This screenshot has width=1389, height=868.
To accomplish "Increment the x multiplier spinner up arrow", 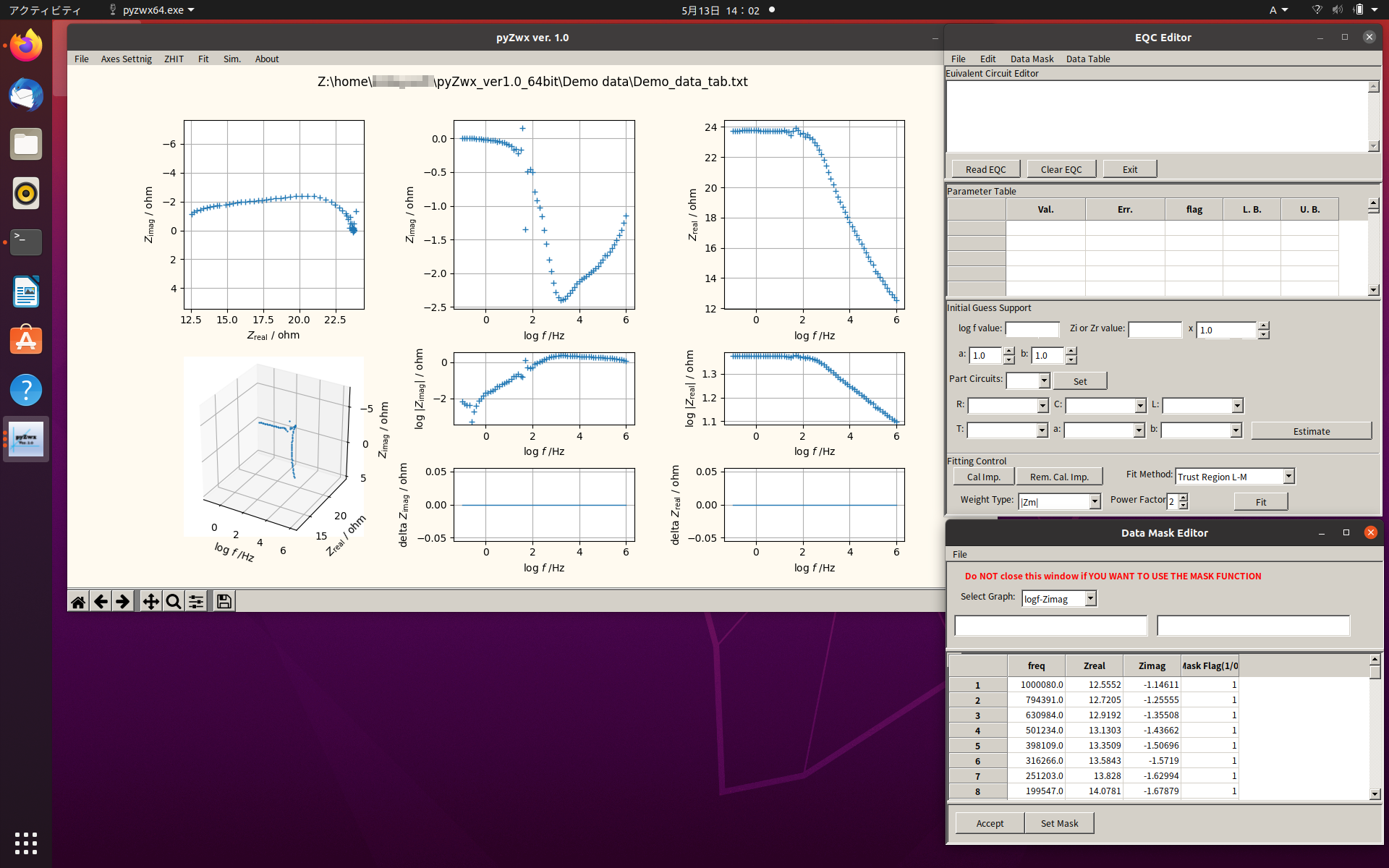I will click(x=1263, y=325).
